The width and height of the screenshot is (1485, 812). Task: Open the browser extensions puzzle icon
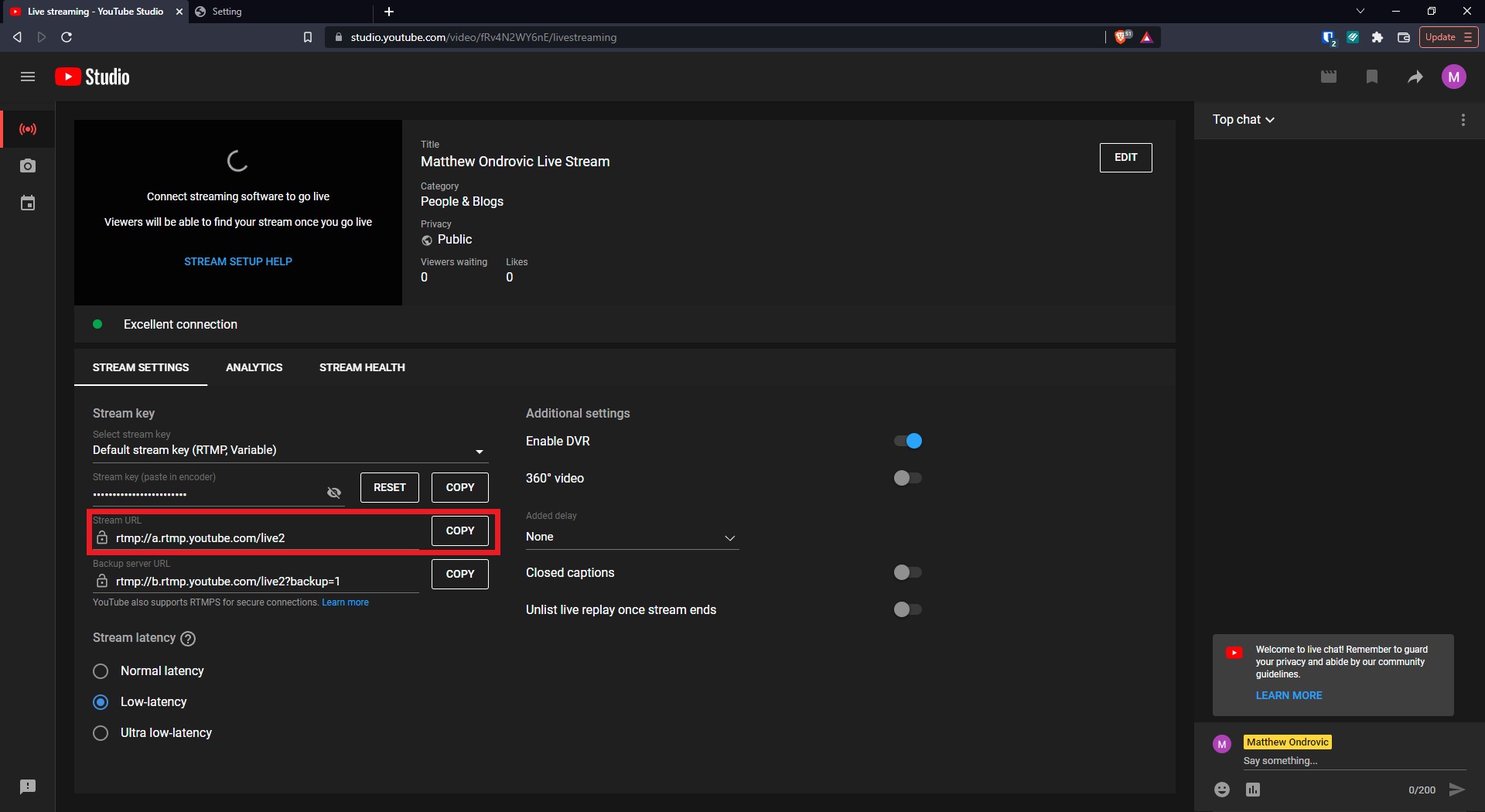tap(1377, 37)
